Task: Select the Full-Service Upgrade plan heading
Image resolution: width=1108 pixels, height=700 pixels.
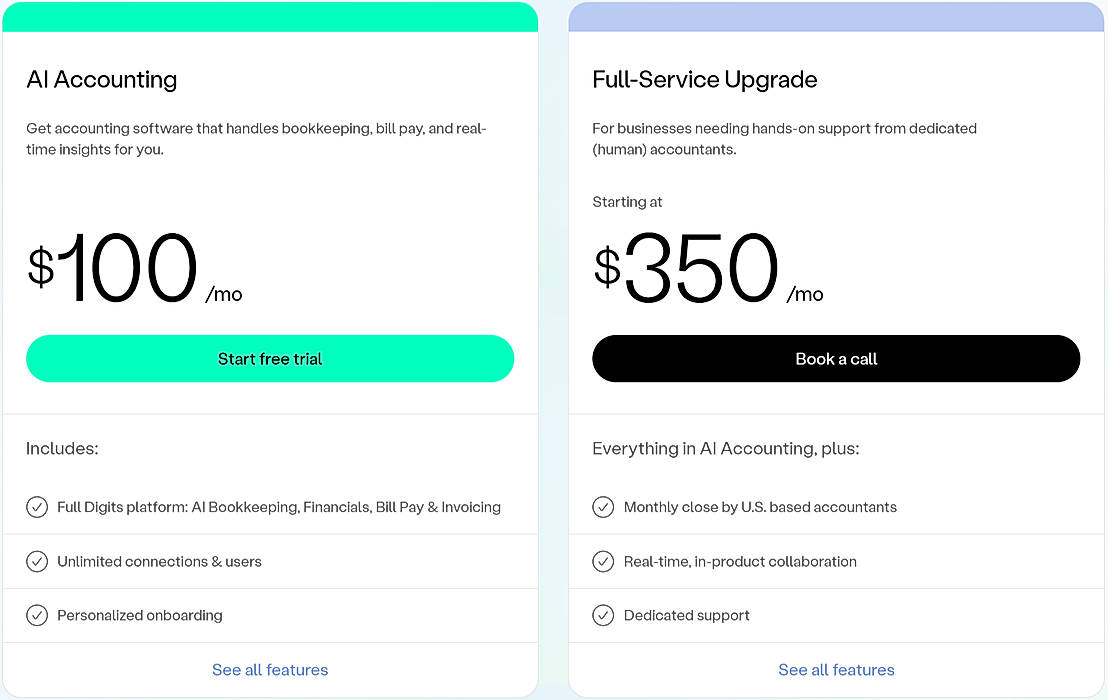Action: (705, 80)
